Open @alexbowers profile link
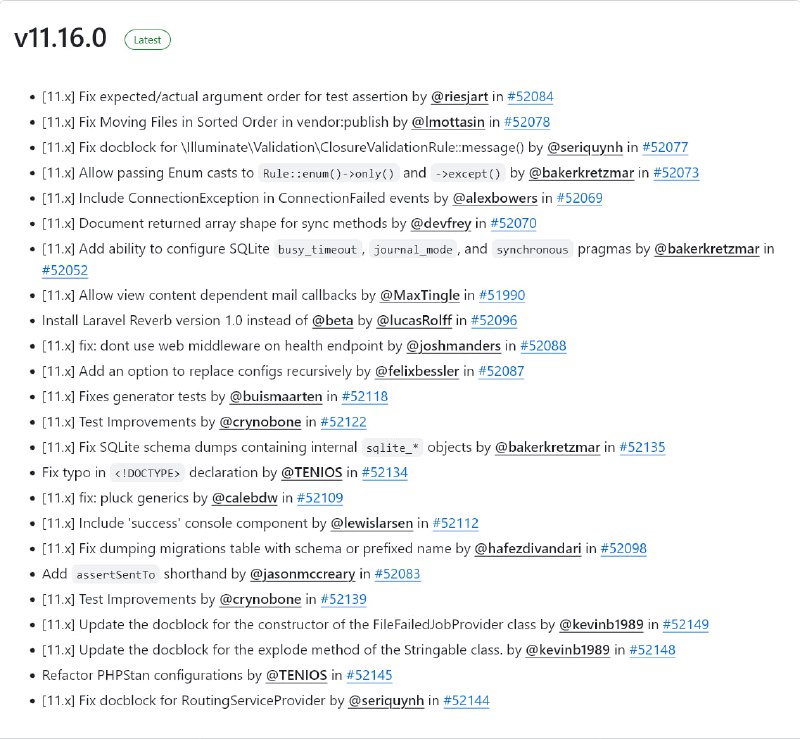Screen dimensions: 800x739 (495, 198)
